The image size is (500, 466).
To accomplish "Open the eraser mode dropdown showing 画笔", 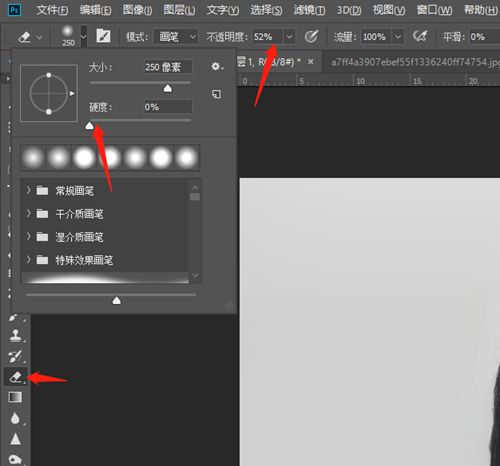I will tap(175, 37).
